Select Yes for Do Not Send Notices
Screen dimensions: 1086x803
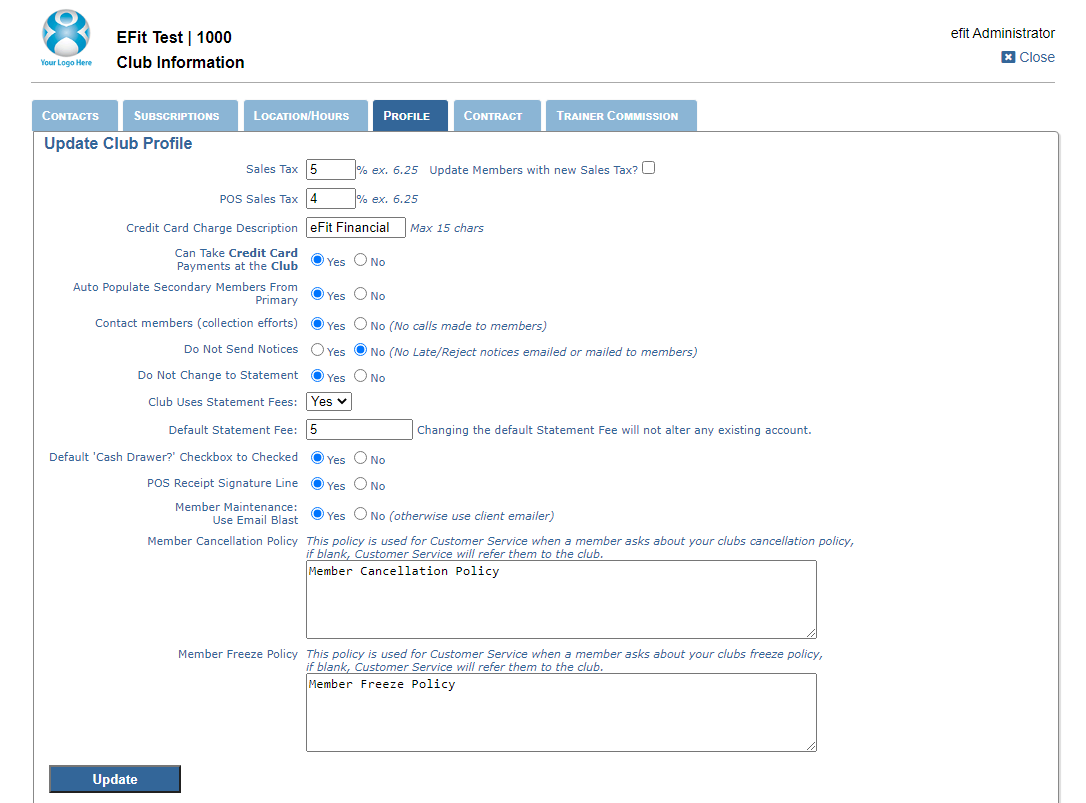tap(317, 350)
